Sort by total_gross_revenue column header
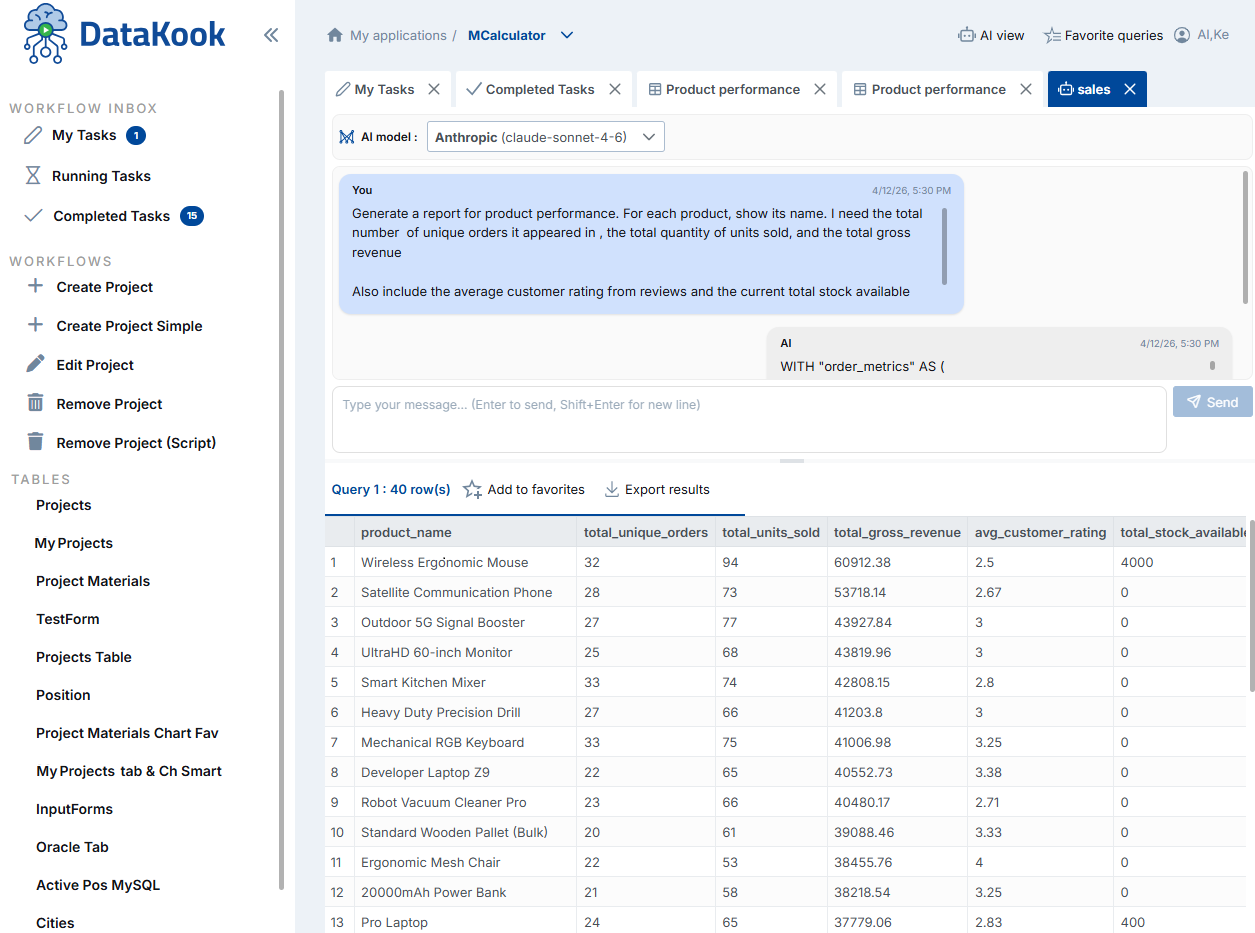 (897, 533)
